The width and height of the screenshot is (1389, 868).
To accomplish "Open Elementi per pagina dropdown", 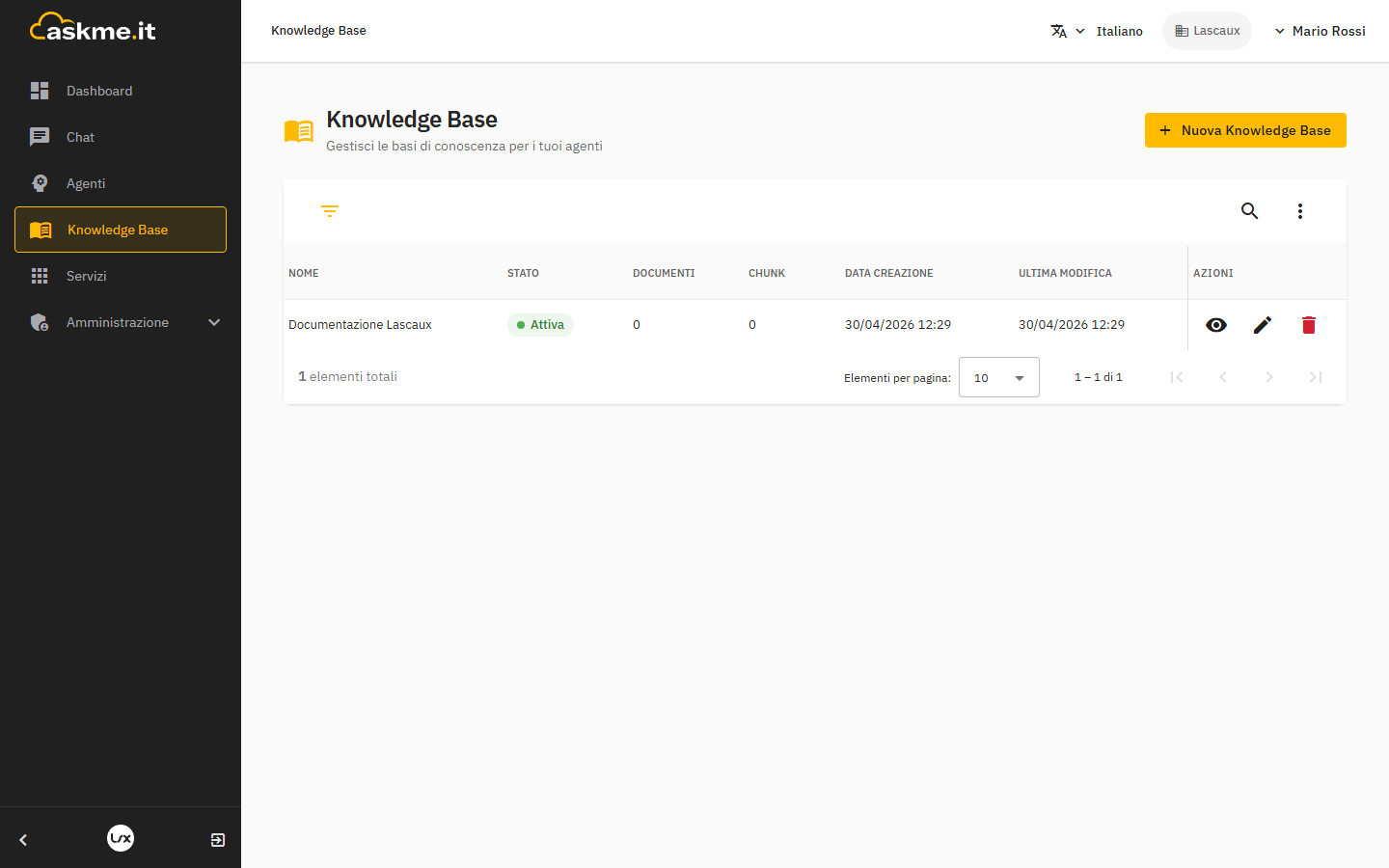I will [x=999, y=377].
